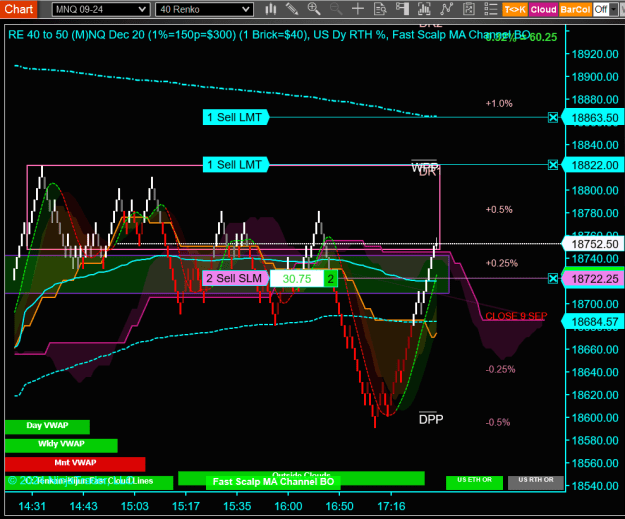Image resolution: width=625 pixels, height=519 pixels.
Task: Click the zoom in magnifier icon
Action: (x=314, y=9)
